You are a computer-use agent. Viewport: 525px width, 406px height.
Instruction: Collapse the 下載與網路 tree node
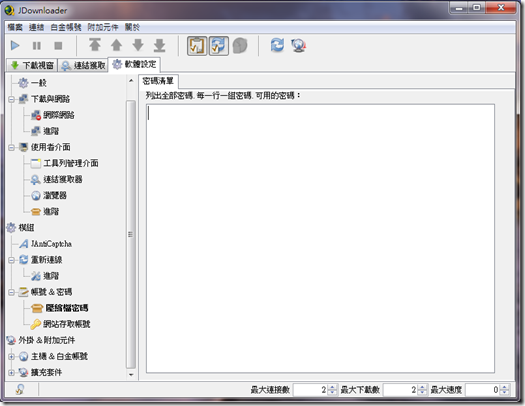pos(12,99)
